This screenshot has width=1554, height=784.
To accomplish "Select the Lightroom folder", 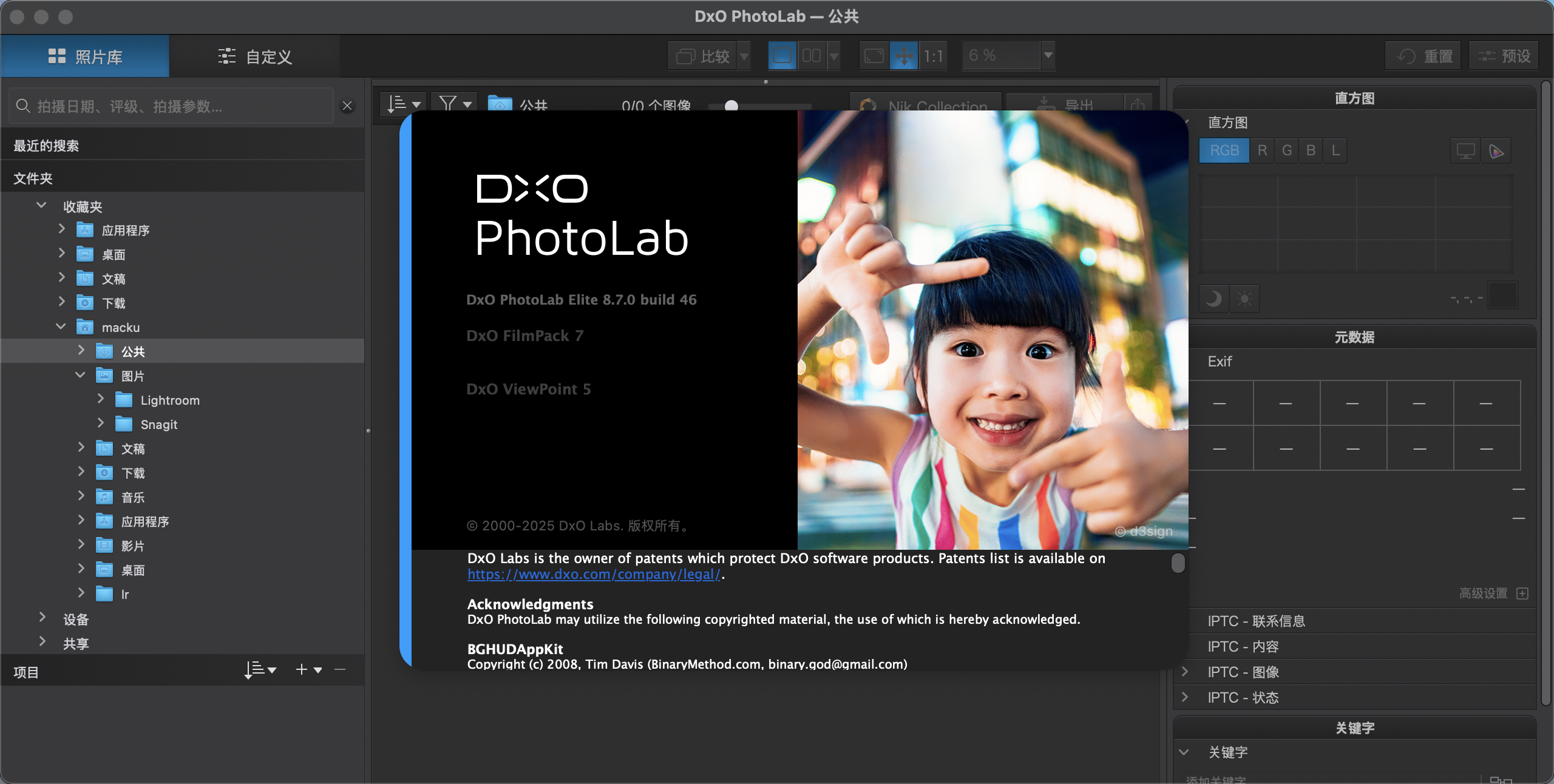I will [170, 400].
